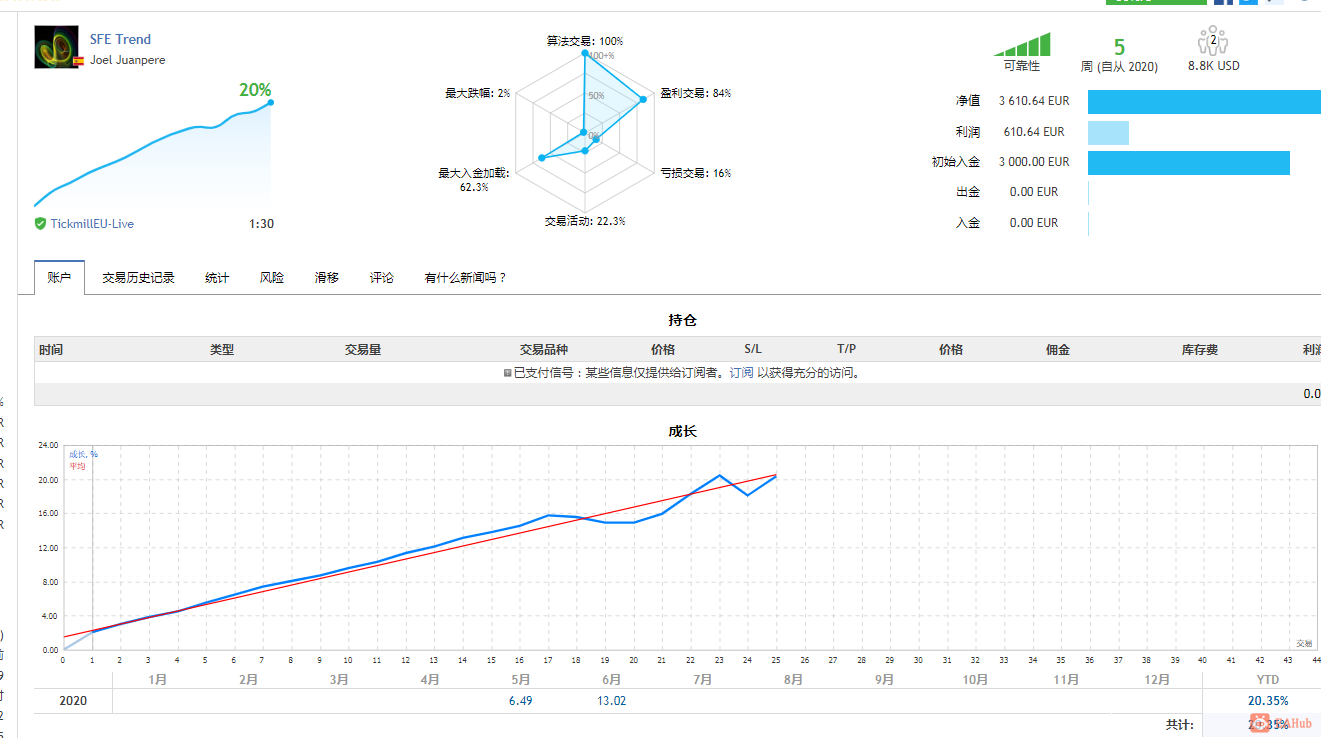Click the S/L column header
This screenshot has height=738, width=1321.
753,349
